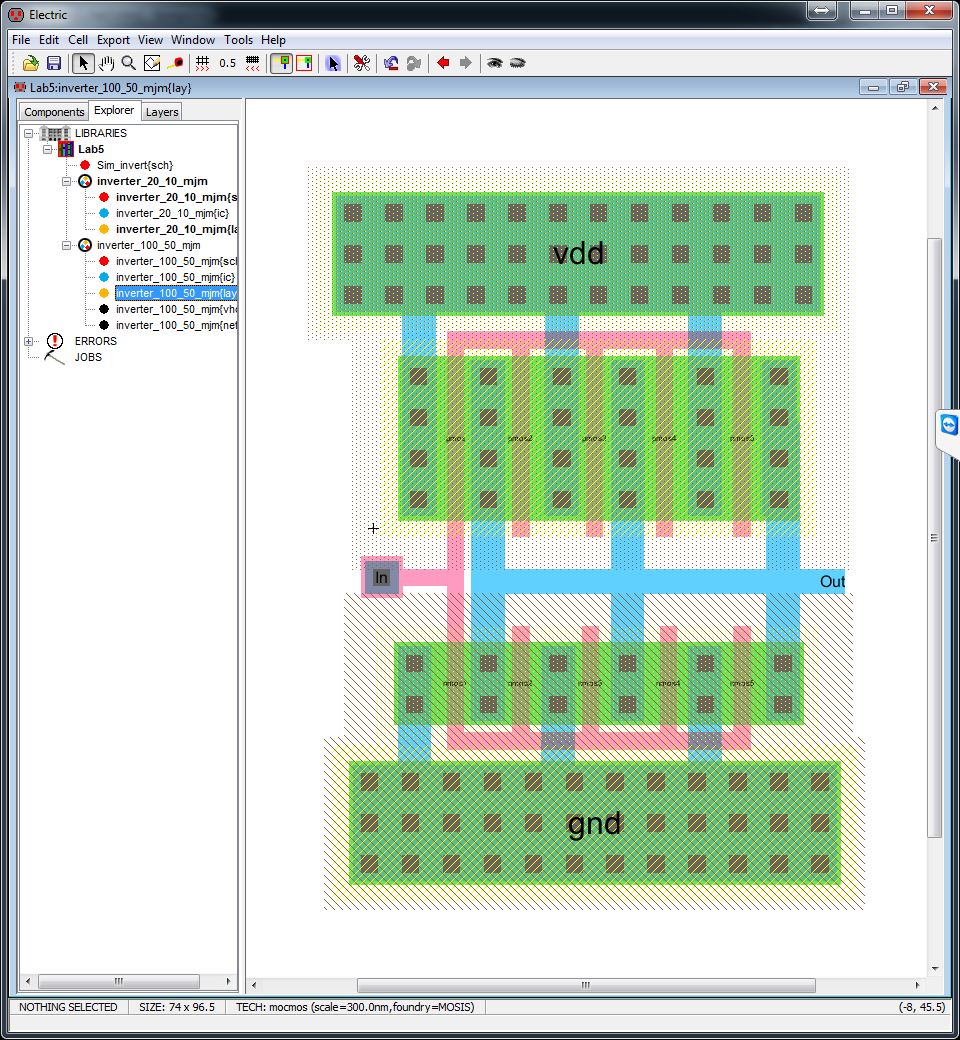Click the 0.5 grid alignment button
960x1040 pixels.
click(x=226, y=62)
